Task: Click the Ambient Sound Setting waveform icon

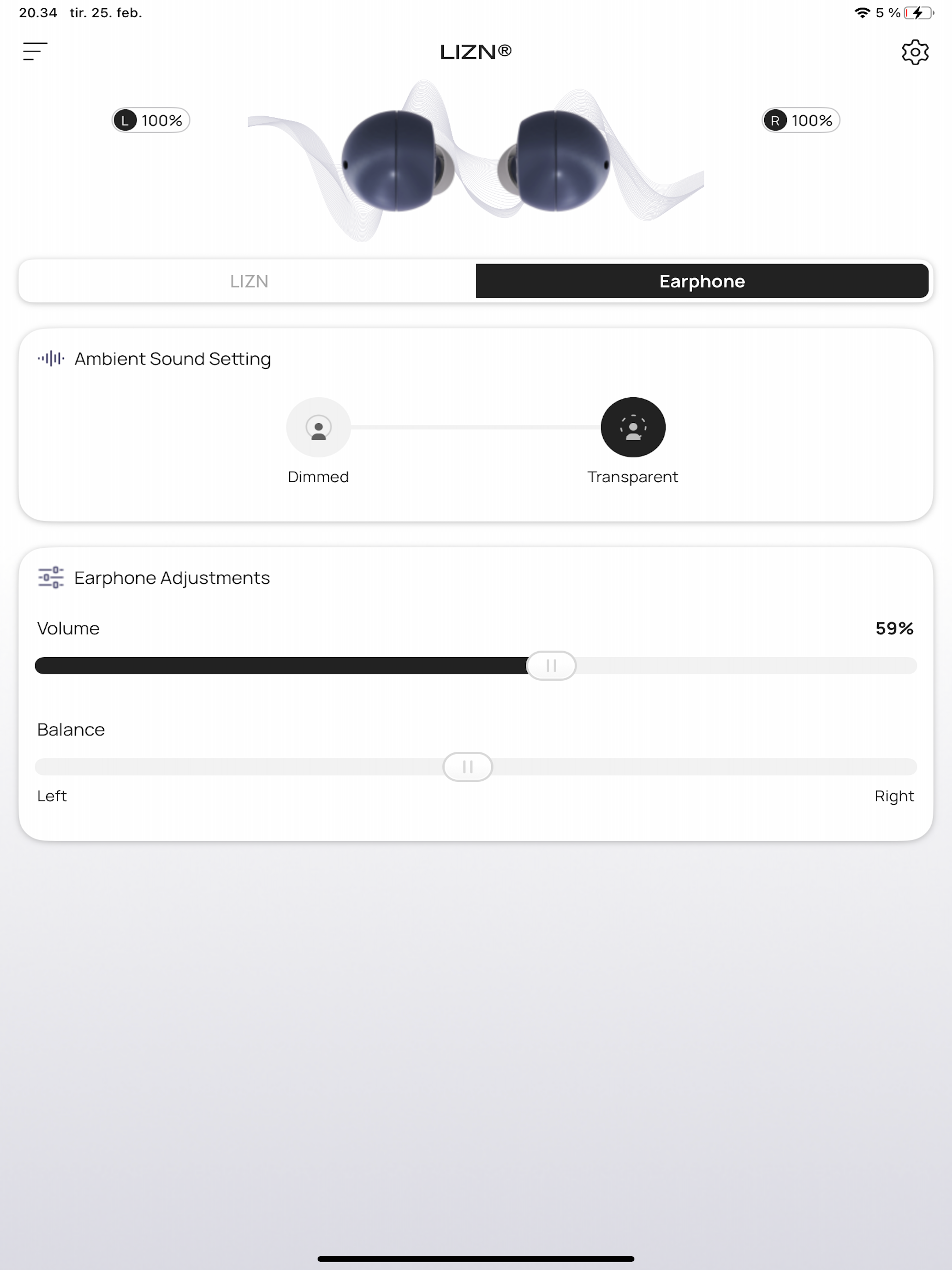Action: click(51, 358)
